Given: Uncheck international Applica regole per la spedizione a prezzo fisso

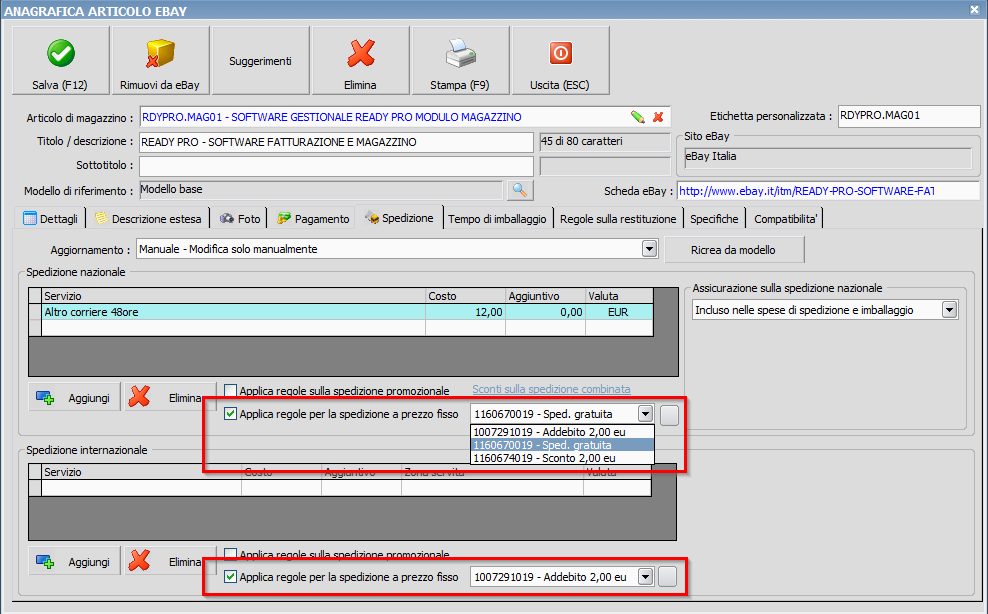Looking at the screenshot, I should tap(231, 577).
